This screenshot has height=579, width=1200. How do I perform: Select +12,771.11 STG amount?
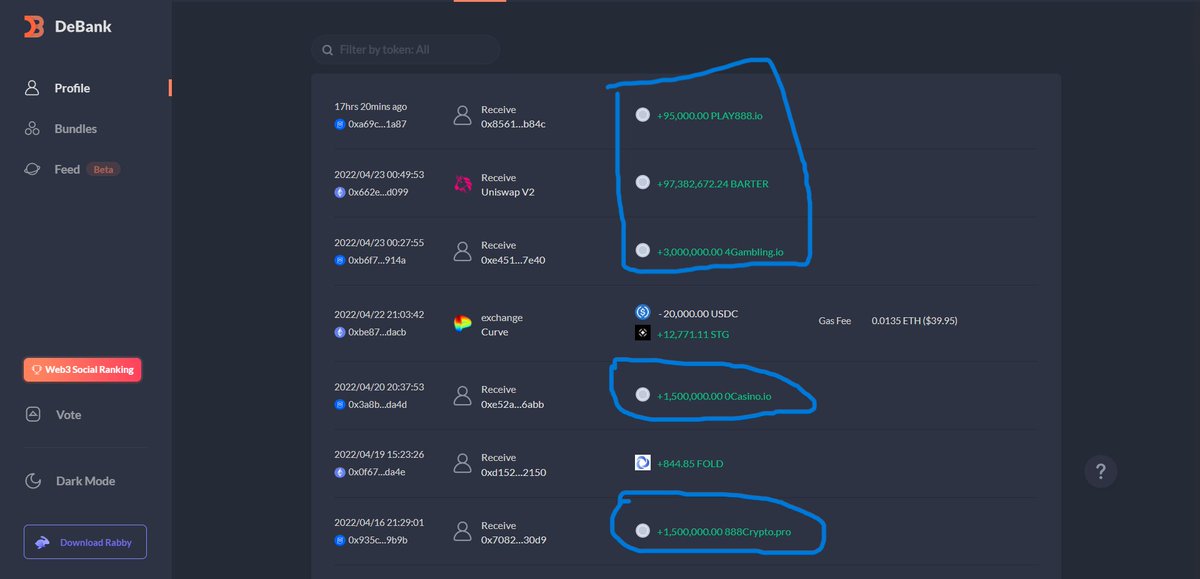[693, 334]
